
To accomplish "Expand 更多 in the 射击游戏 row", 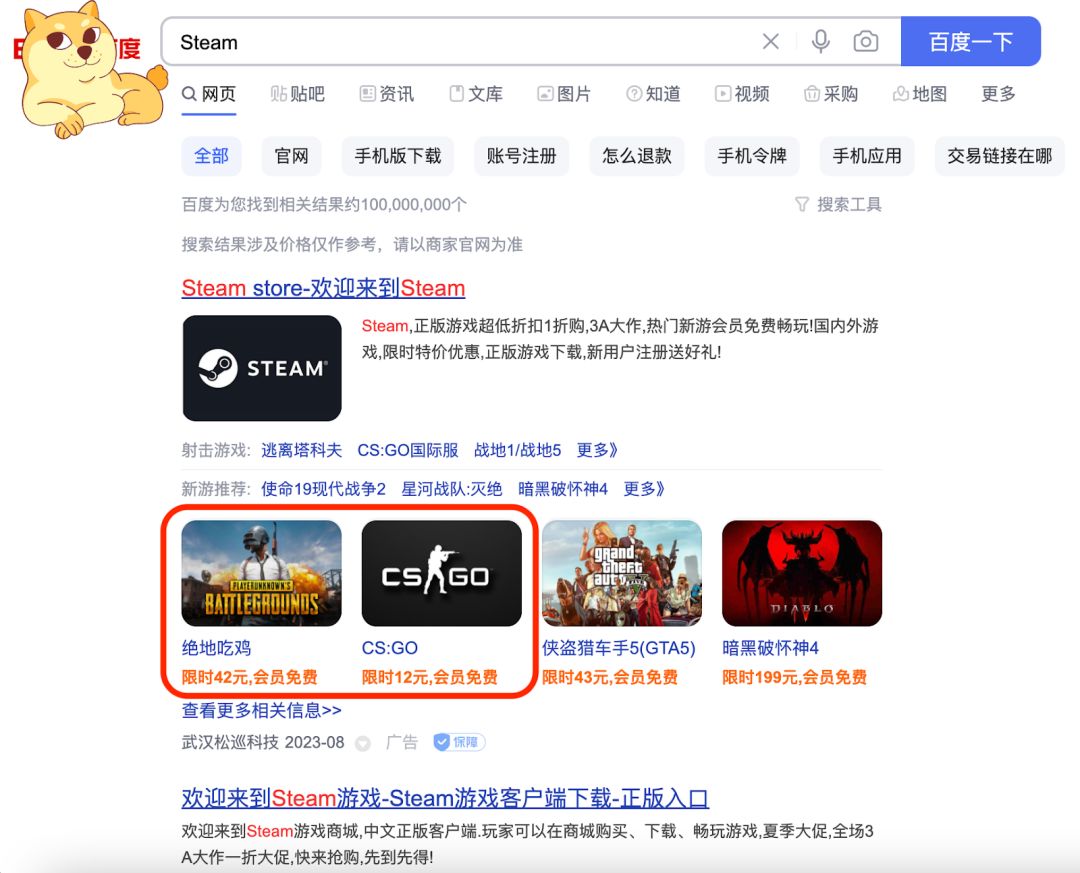I will pos(597,450).
